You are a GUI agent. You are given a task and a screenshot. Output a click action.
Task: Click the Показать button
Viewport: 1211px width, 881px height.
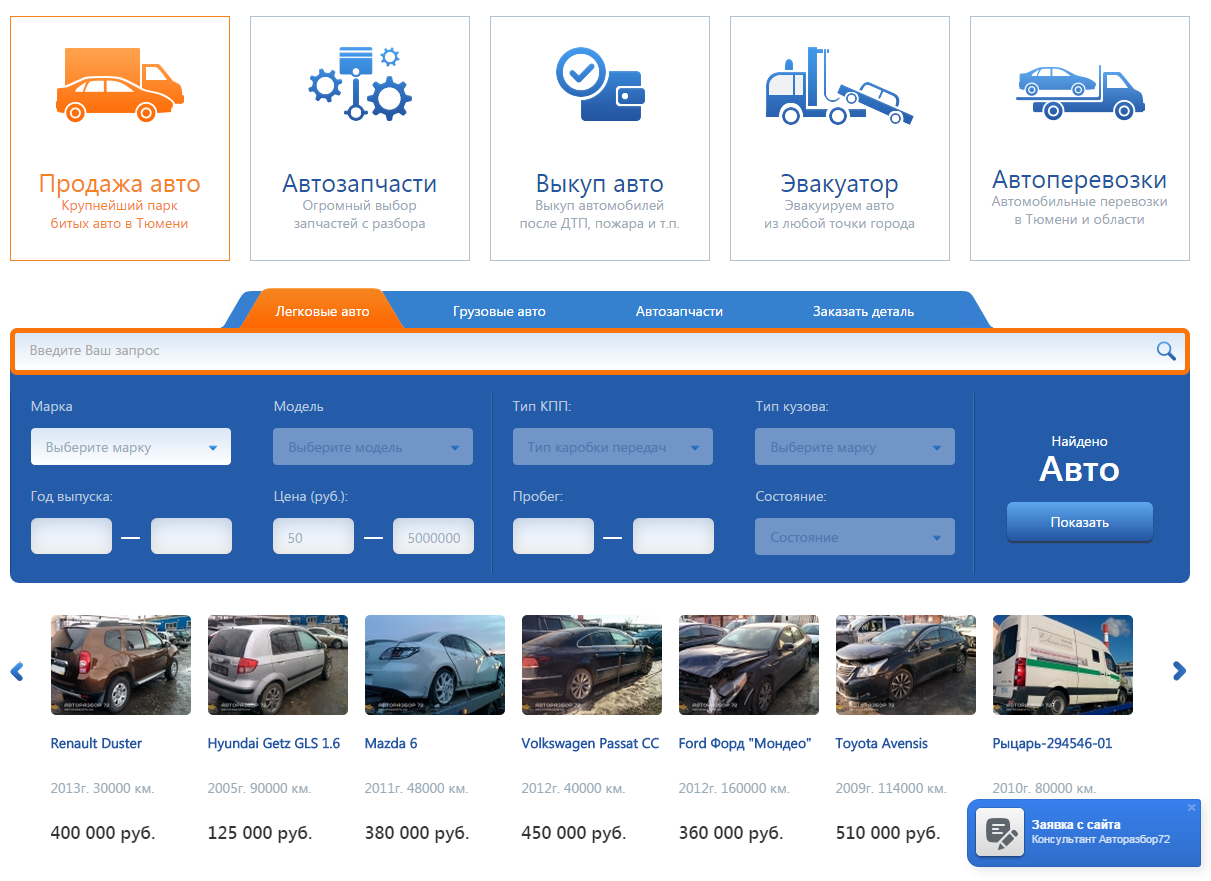[x=1080, y=522]
